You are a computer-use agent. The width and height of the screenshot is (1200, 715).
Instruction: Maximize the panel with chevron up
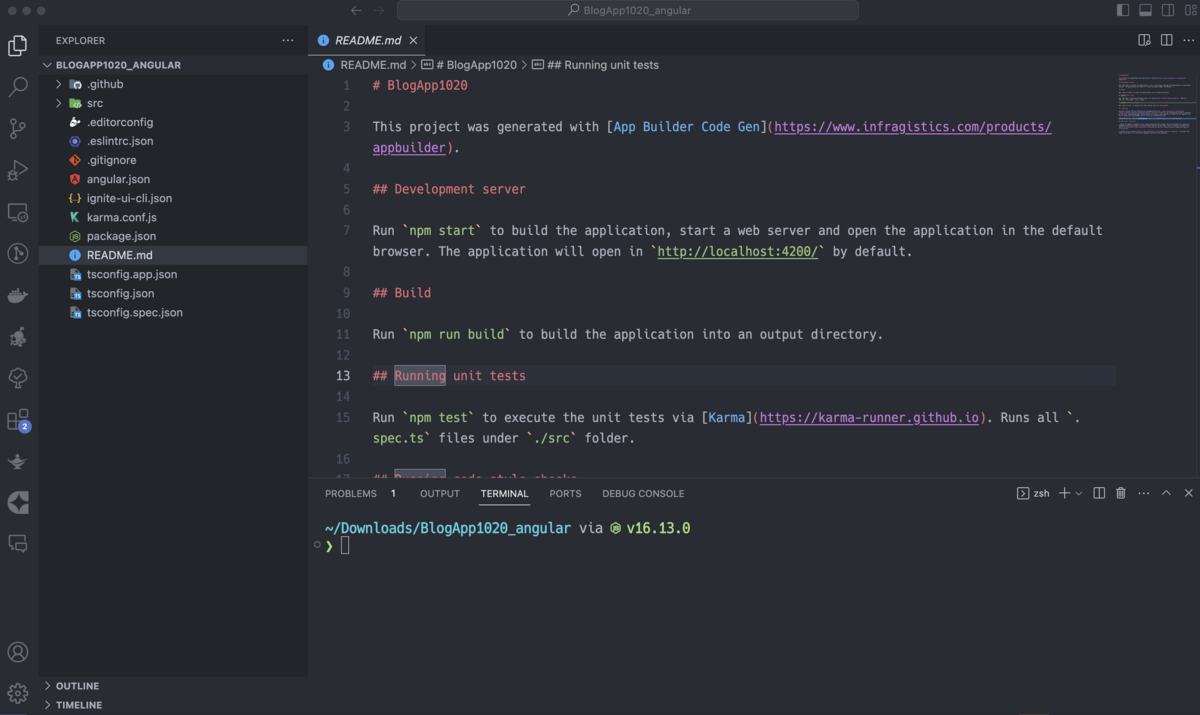1166,493
